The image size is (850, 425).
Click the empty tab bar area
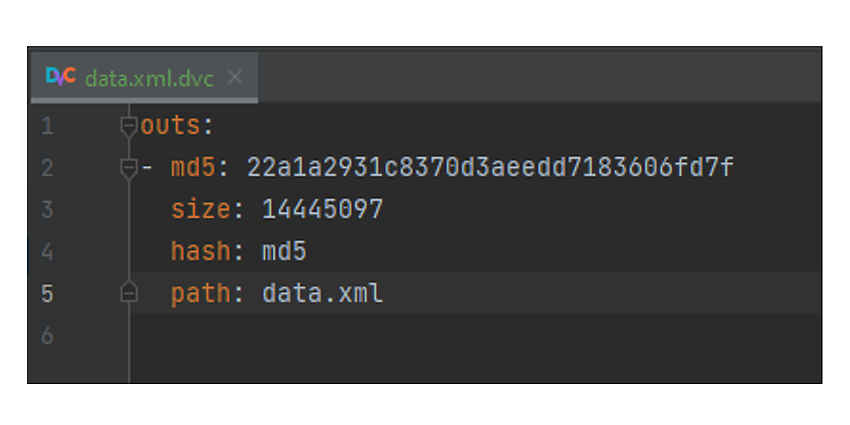539,76
